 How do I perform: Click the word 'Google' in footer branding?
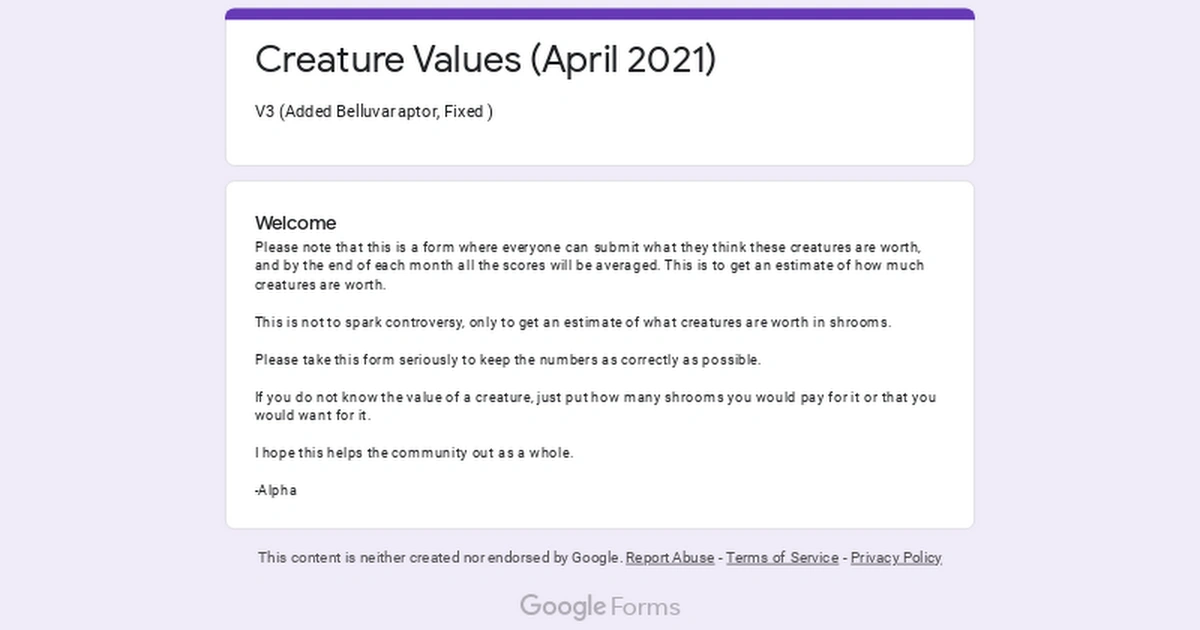pos(565,606)
